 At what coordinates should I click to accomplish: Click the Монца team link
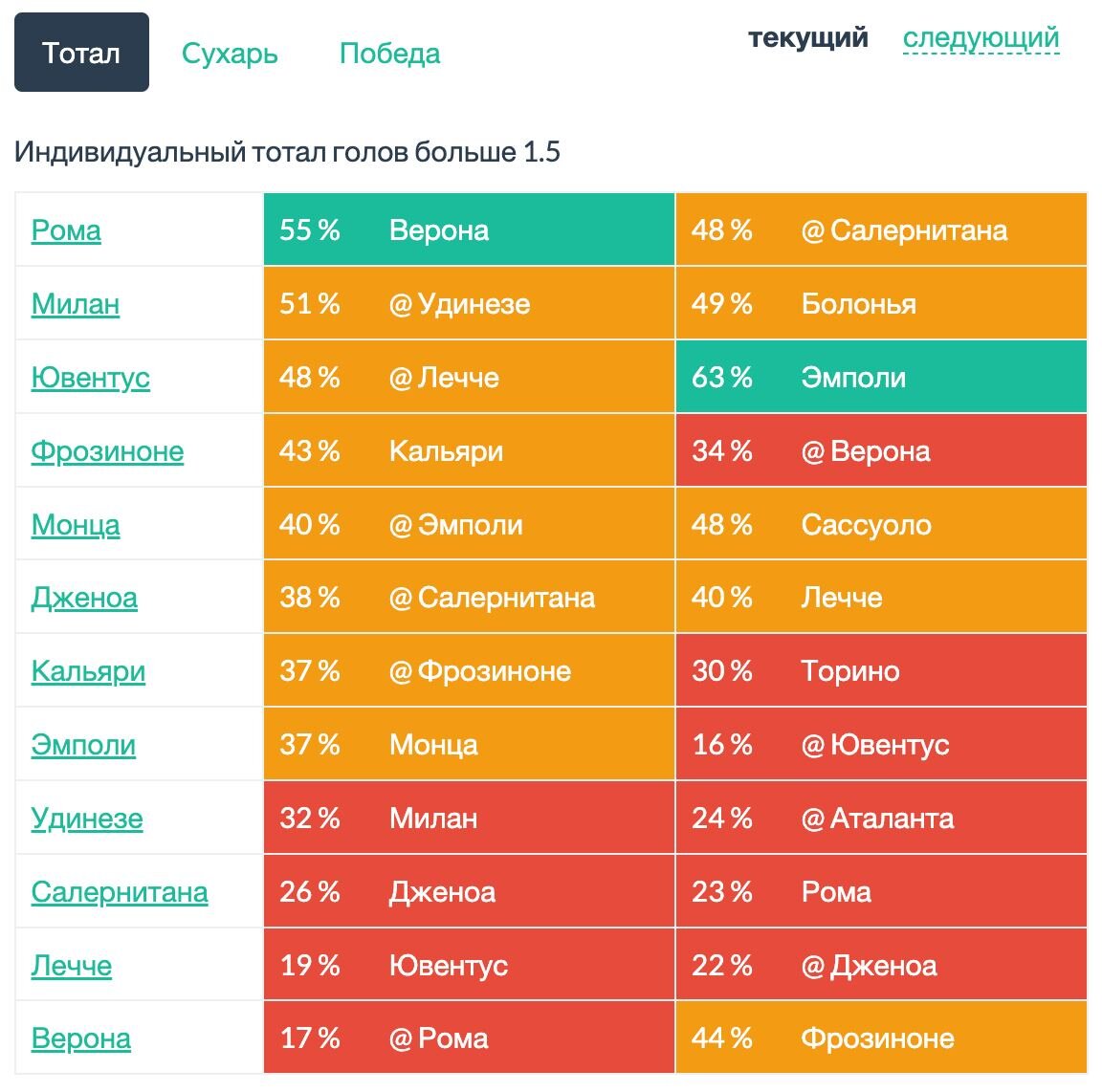[x=76, y=525]
